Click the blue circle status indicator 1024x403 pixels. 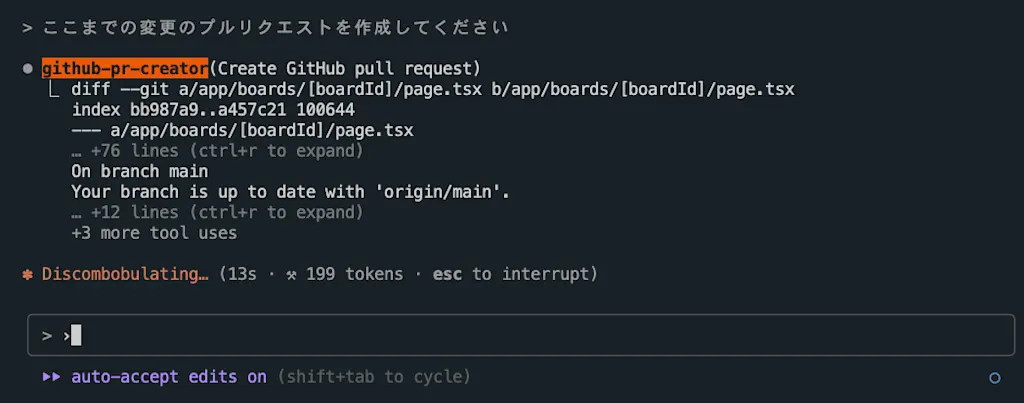point(995,378)
